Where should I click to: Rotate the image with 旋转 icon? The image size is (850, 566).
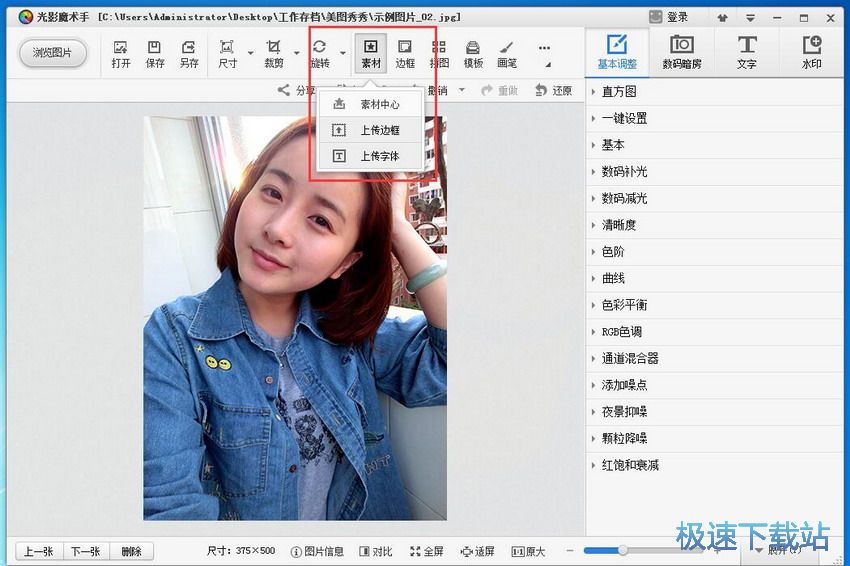[x=320, y=54]
